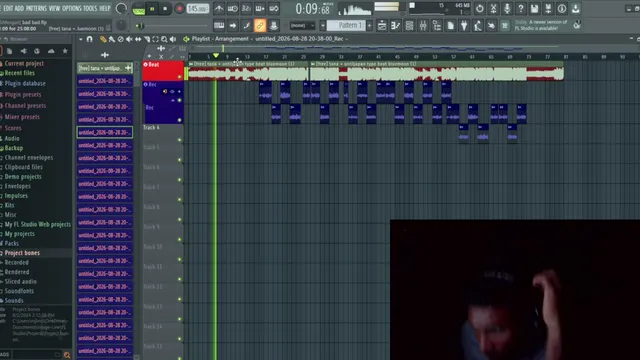Open the (none) snap dropdown
640x360 pixels.
(302, 26)
